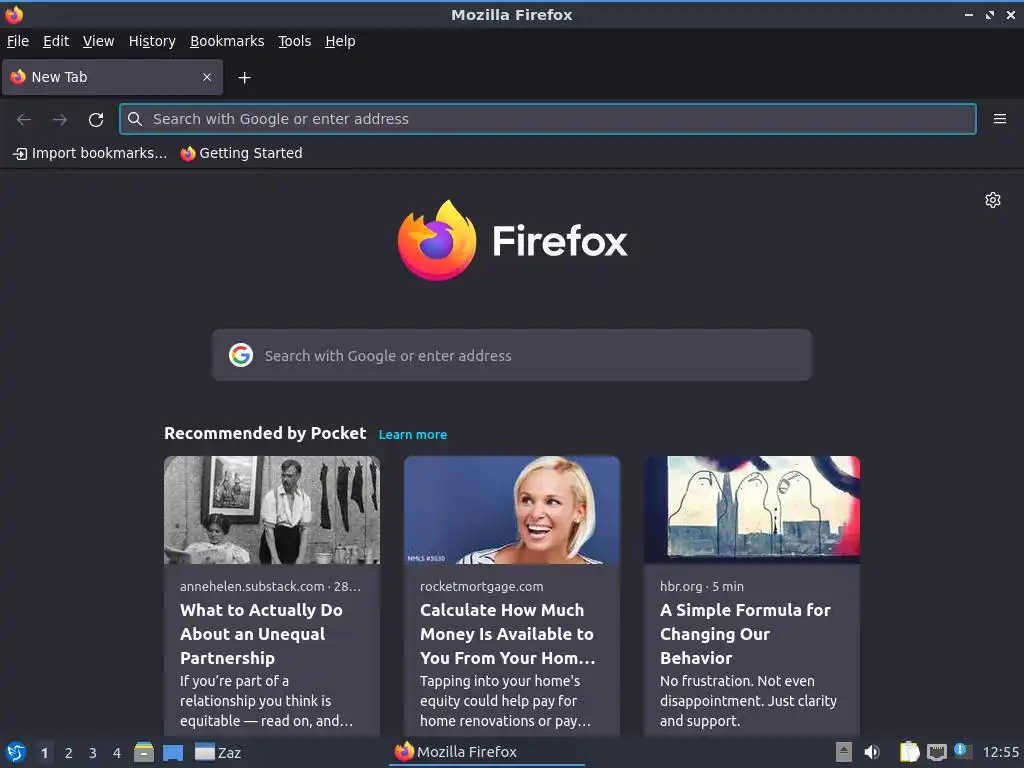The image size is (1024, 768).
Task: Open the History menu
Action: pos(152,41)
